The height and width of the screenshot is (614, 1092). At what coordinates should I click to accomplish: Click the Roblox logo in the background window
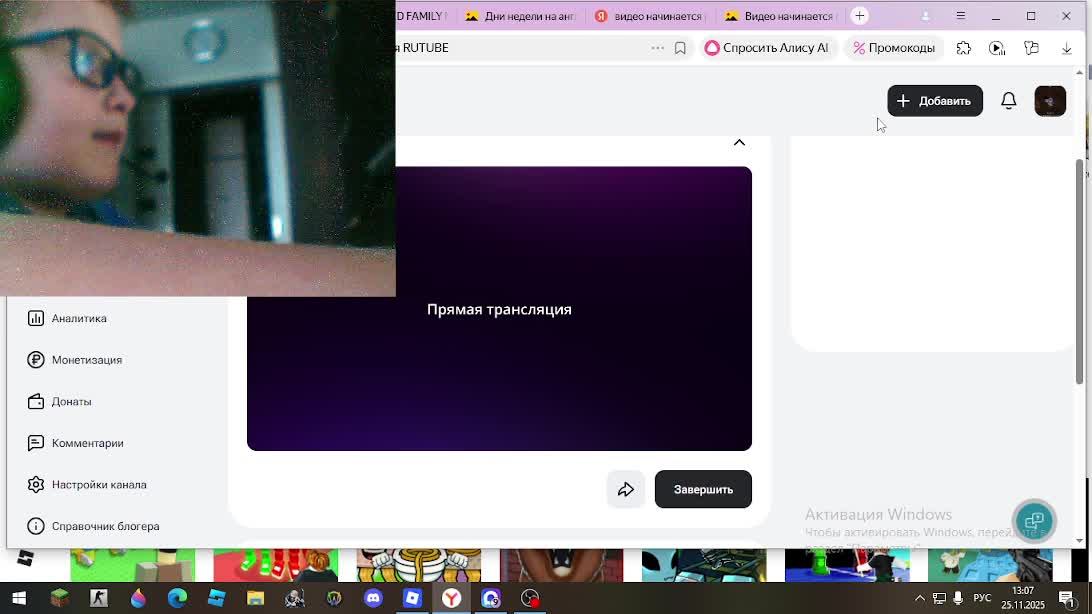click(x=25, y=558)
